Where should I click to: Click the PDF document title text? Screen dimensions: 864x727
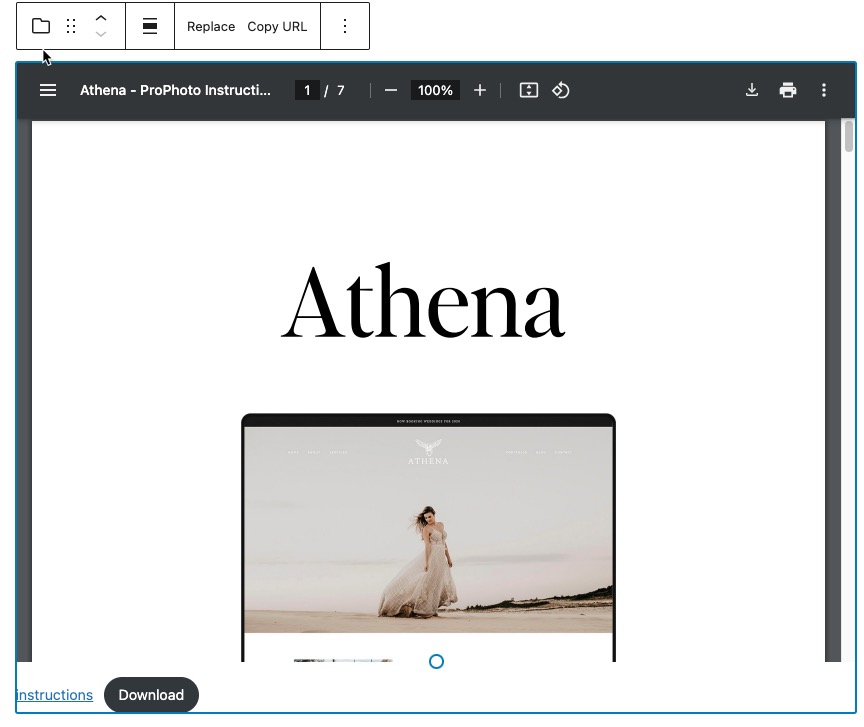click(x=175, y=90)
